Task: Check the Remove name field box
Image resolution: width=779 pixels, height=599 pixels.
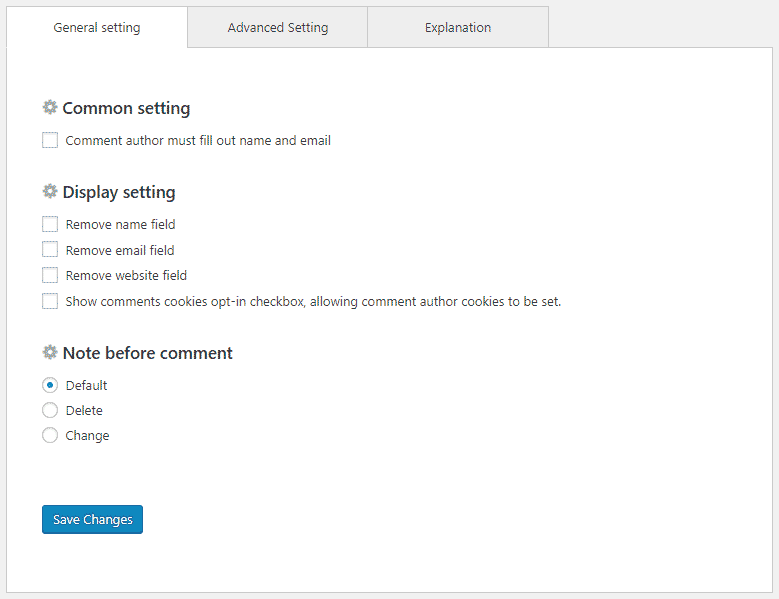Action: click(x=50, y=224)
